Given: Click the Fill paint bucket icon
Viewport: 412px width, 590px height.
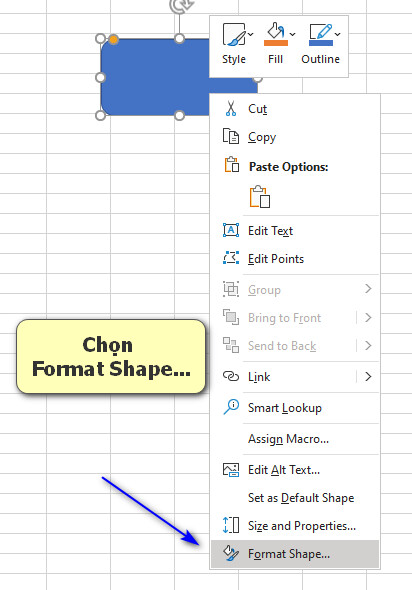Looking at the screenshot, I should click(276, 31).
